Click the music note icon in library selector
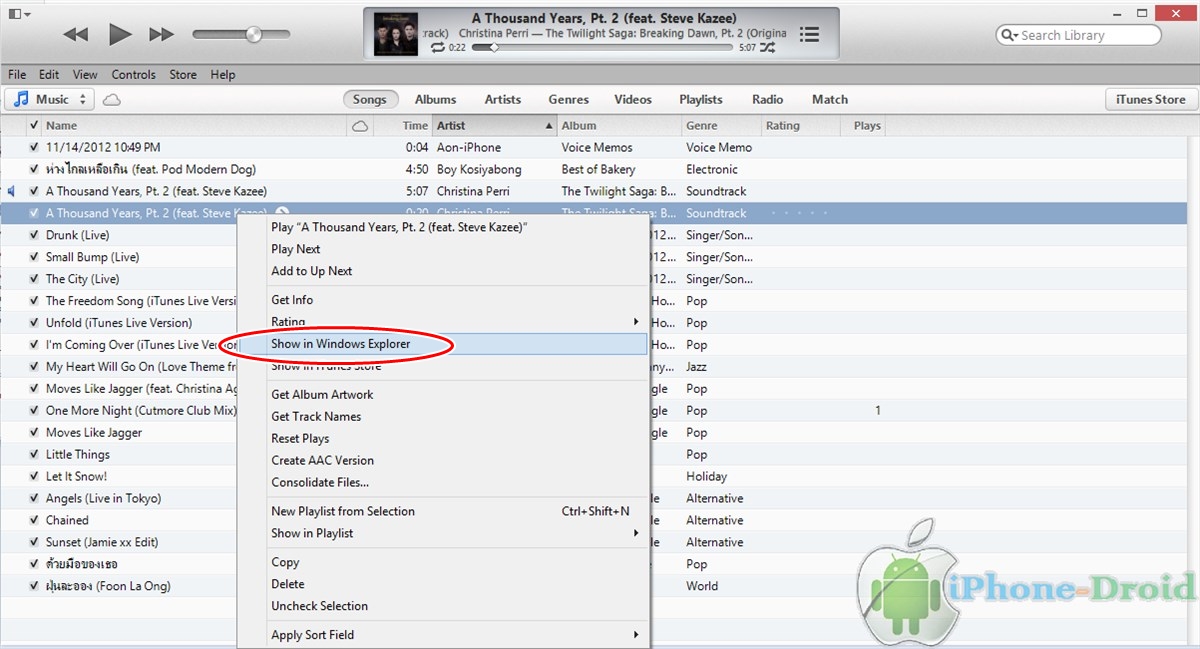 [22, 99]
